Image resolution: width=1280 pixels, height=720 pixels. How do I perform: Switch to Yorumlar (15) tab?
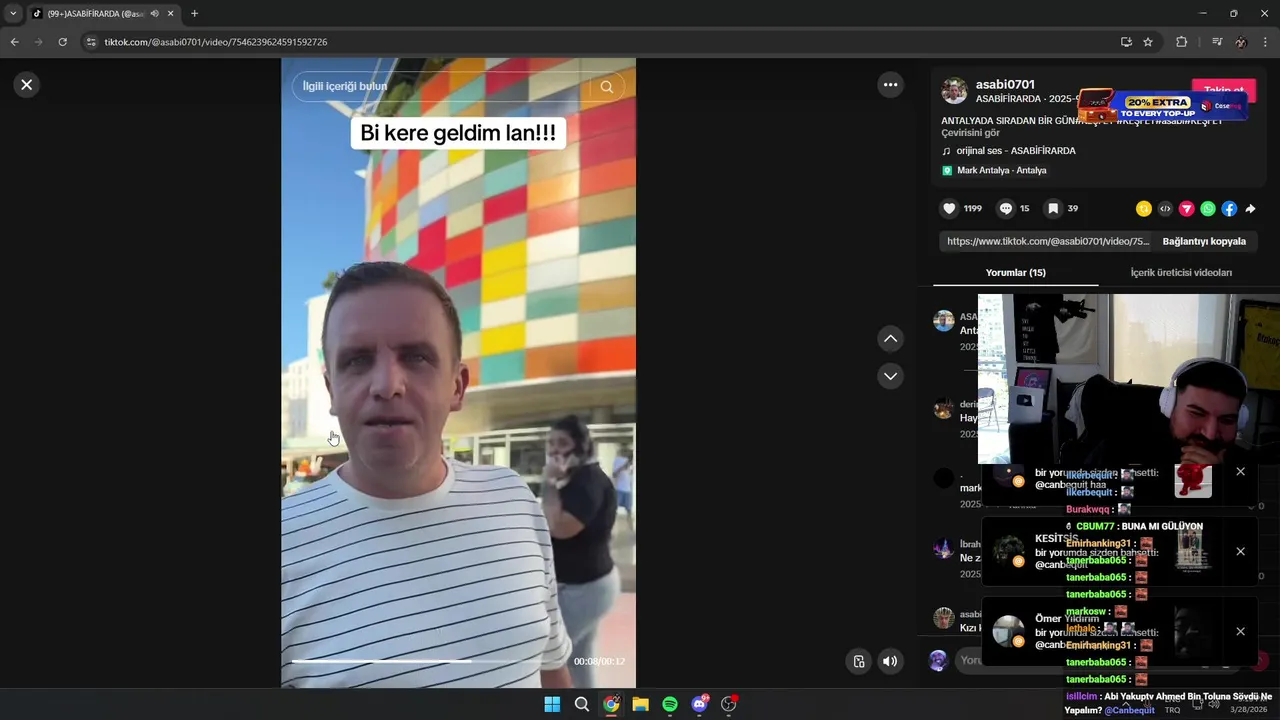(x=1015, y=272)
